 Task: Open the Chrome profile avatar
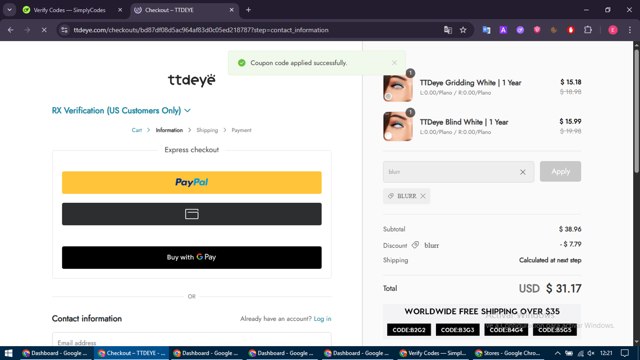point(613,30)
